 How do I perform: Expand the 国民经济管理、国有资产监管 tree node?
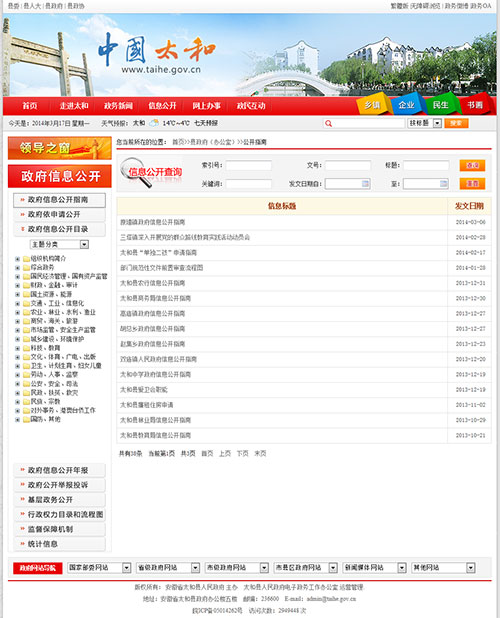coord(17,277)
